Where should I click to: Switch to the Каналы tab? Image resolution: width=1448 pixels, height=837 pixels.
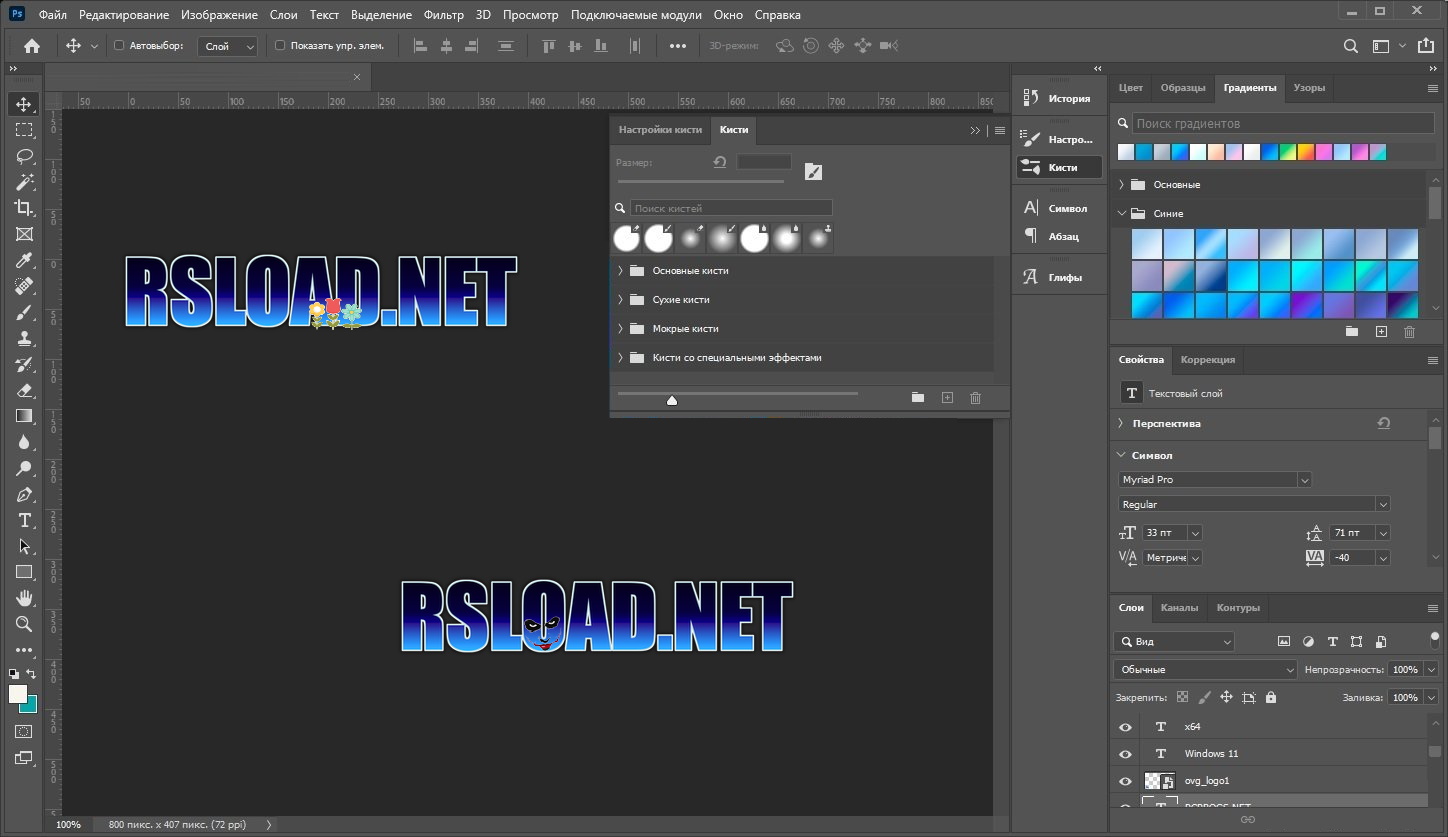pyautogui.click(x=1180, y=607)
